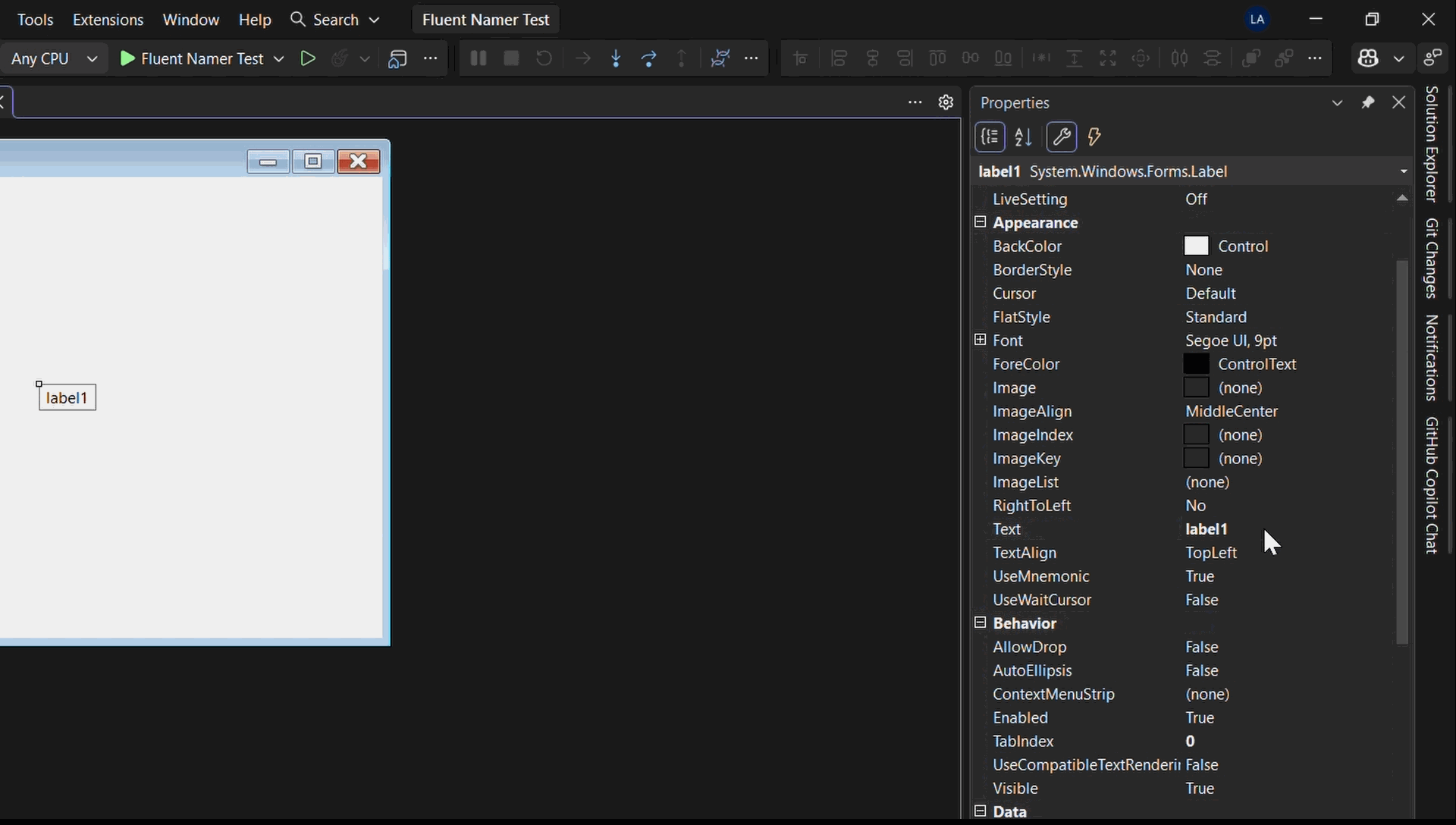Open GitHub Copilot icon in toolbar
This screenshot has width=1456, height=825.
coord(1368,58)
